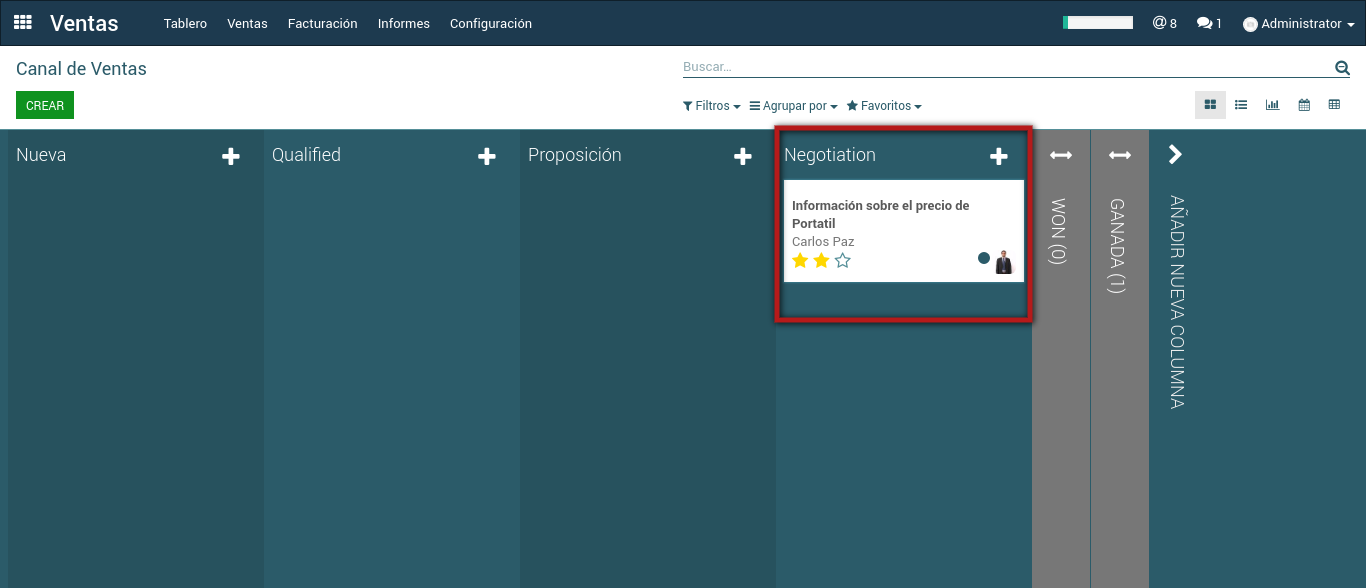Image resolution: width=1366 pixels, height=588 pixels.
Task: Open the apps grid menu icon
Action: coord(22,22)
